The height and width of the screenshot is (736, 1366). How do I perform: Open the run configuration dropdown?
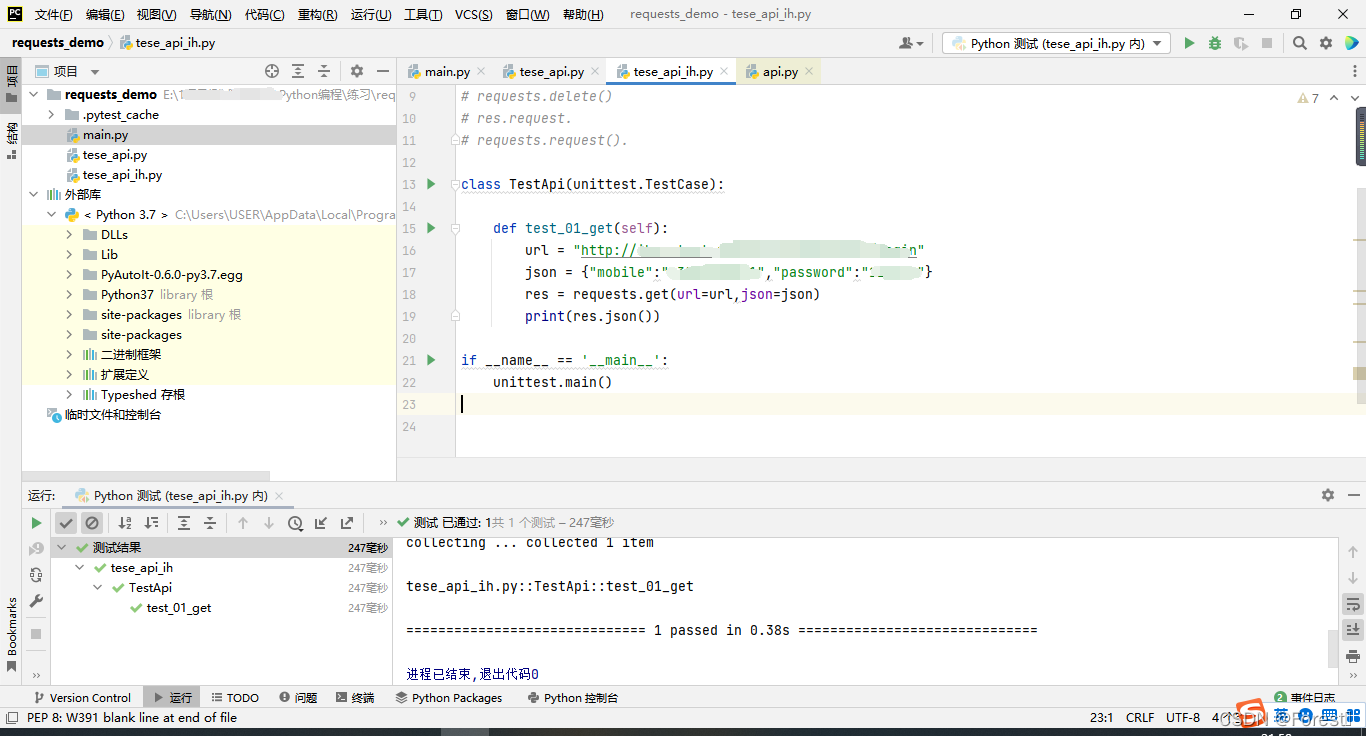coord(1056,43)
